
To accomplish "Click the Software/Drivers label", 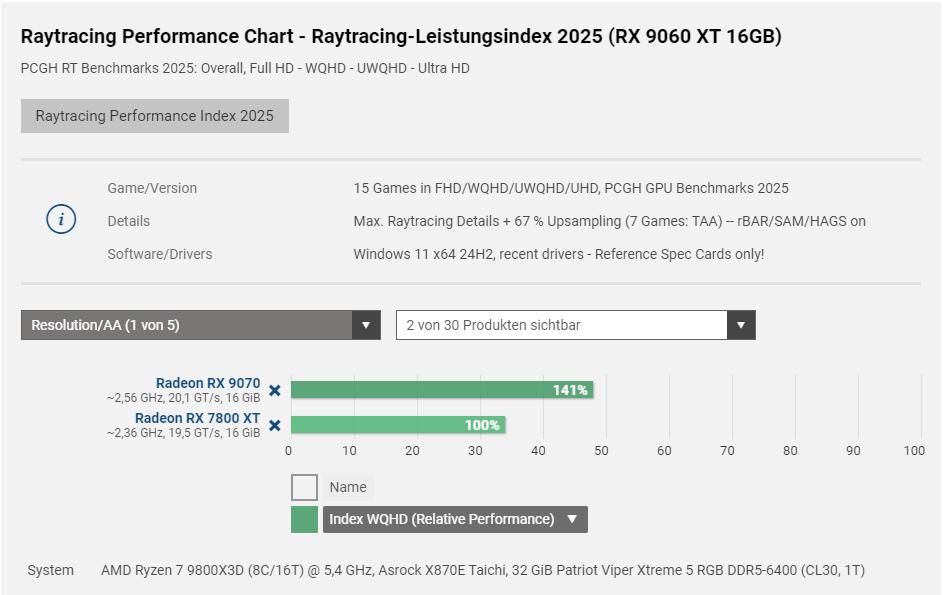I will 160,254.
